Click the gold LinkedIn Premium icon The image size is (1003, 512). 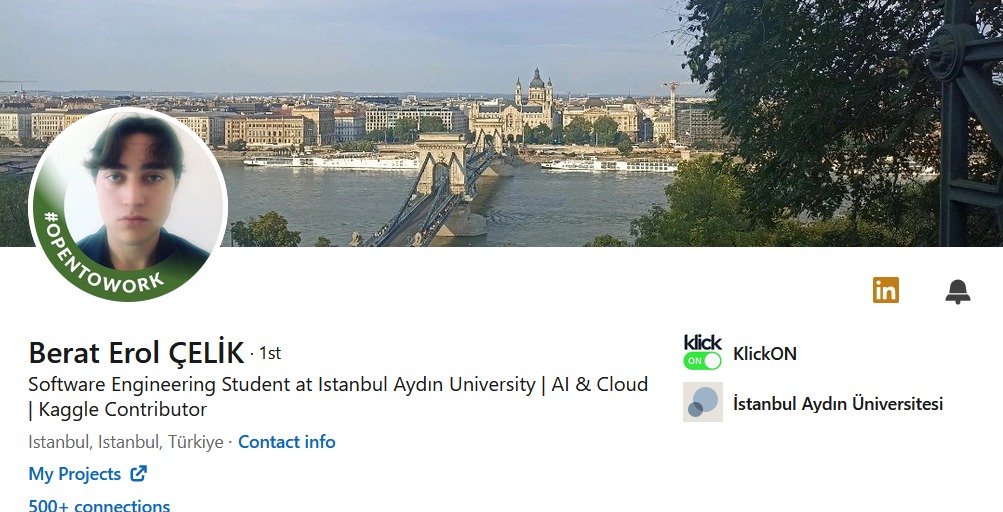(x=885, y=290)
